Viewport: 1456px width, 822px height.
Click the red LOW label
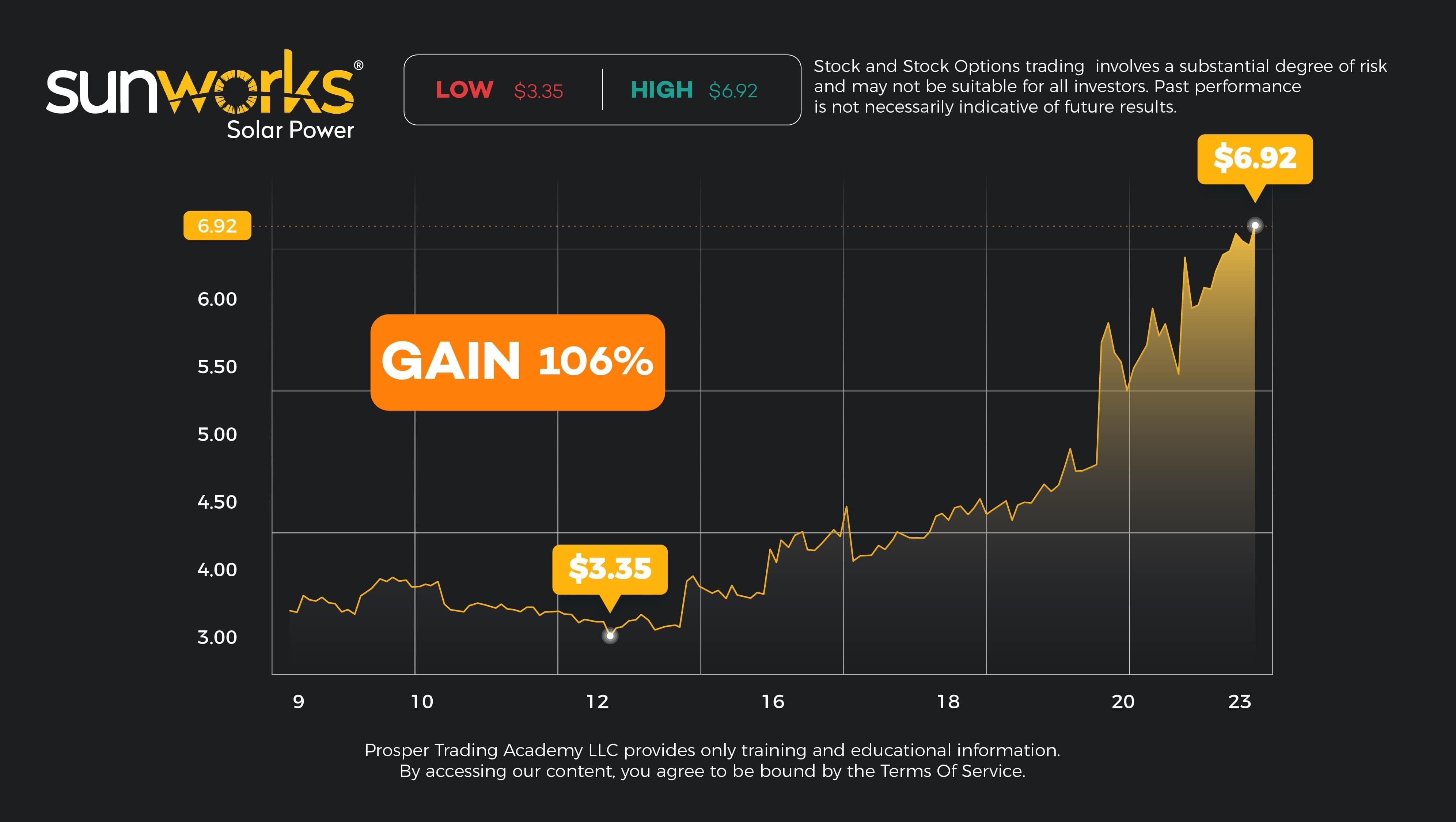(464, 90)
